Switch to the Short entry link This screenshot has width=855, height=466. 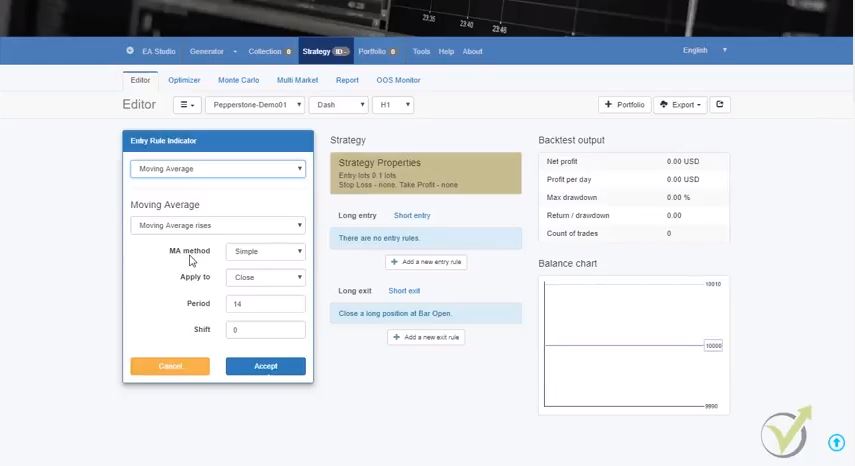[412, 215]
